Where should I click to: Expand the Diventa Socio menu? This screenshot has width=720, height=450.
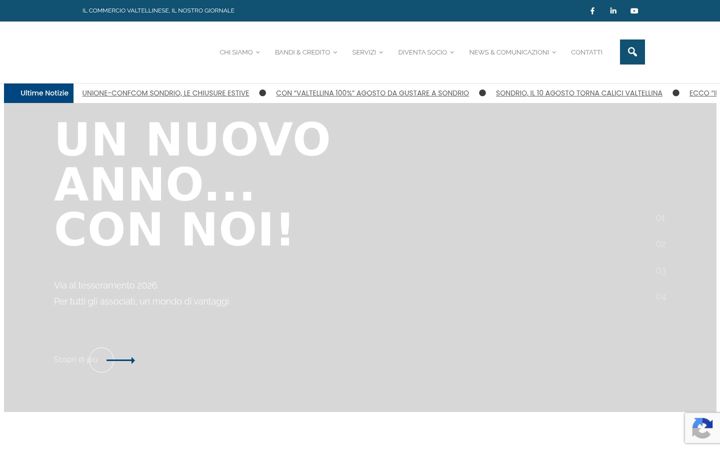pos(426,52)
